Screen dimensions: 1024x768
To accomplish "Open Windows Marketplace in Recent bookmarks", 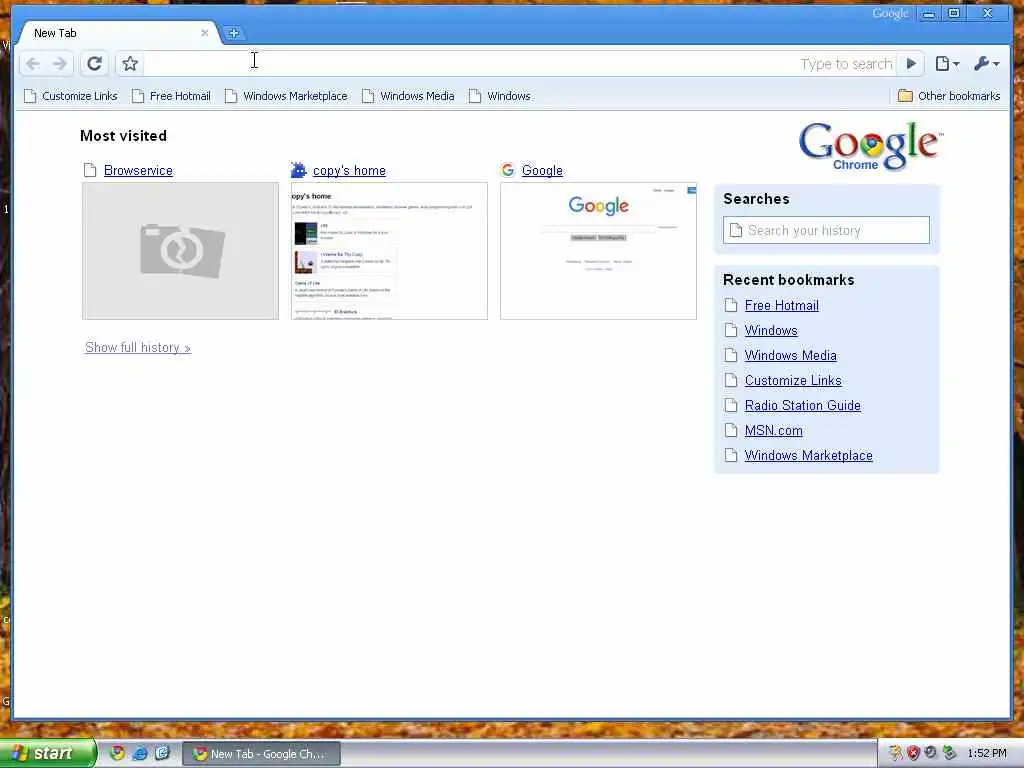I will coord(808,456).
